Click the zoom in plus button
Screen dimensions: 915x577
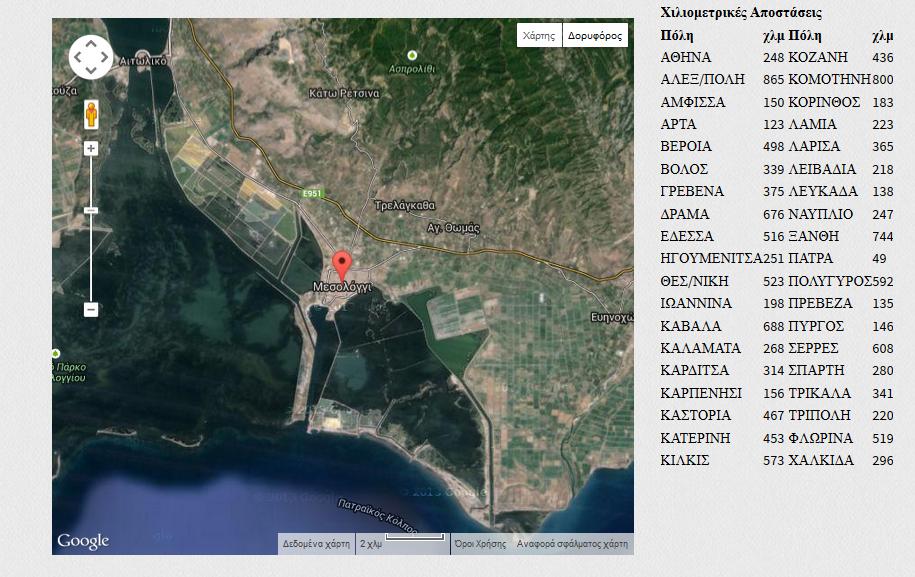[91, 149]
